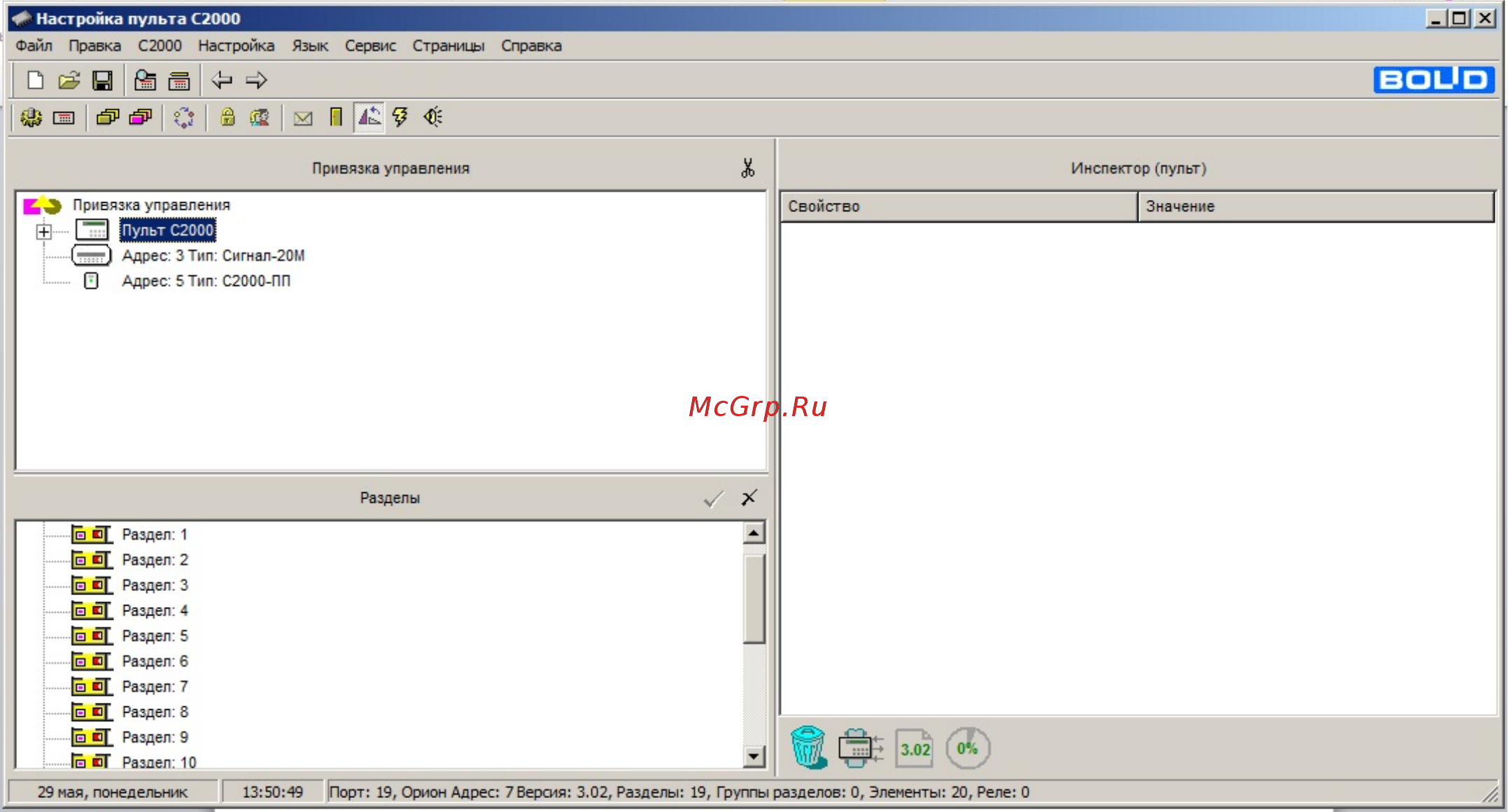Open the Файл menu
The width and height of the screenshot is (1508, 812).
coord(34,46)
